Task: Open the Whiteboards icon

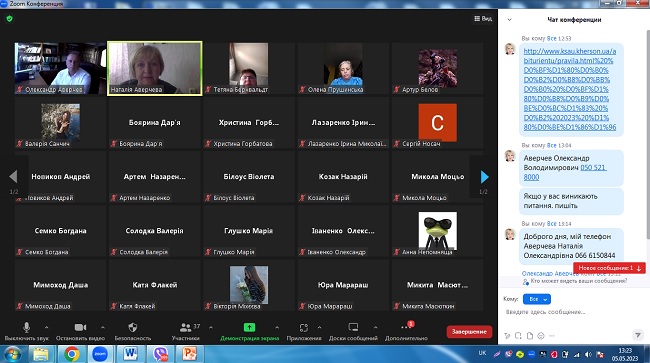Action: click(x=353, y=327)
